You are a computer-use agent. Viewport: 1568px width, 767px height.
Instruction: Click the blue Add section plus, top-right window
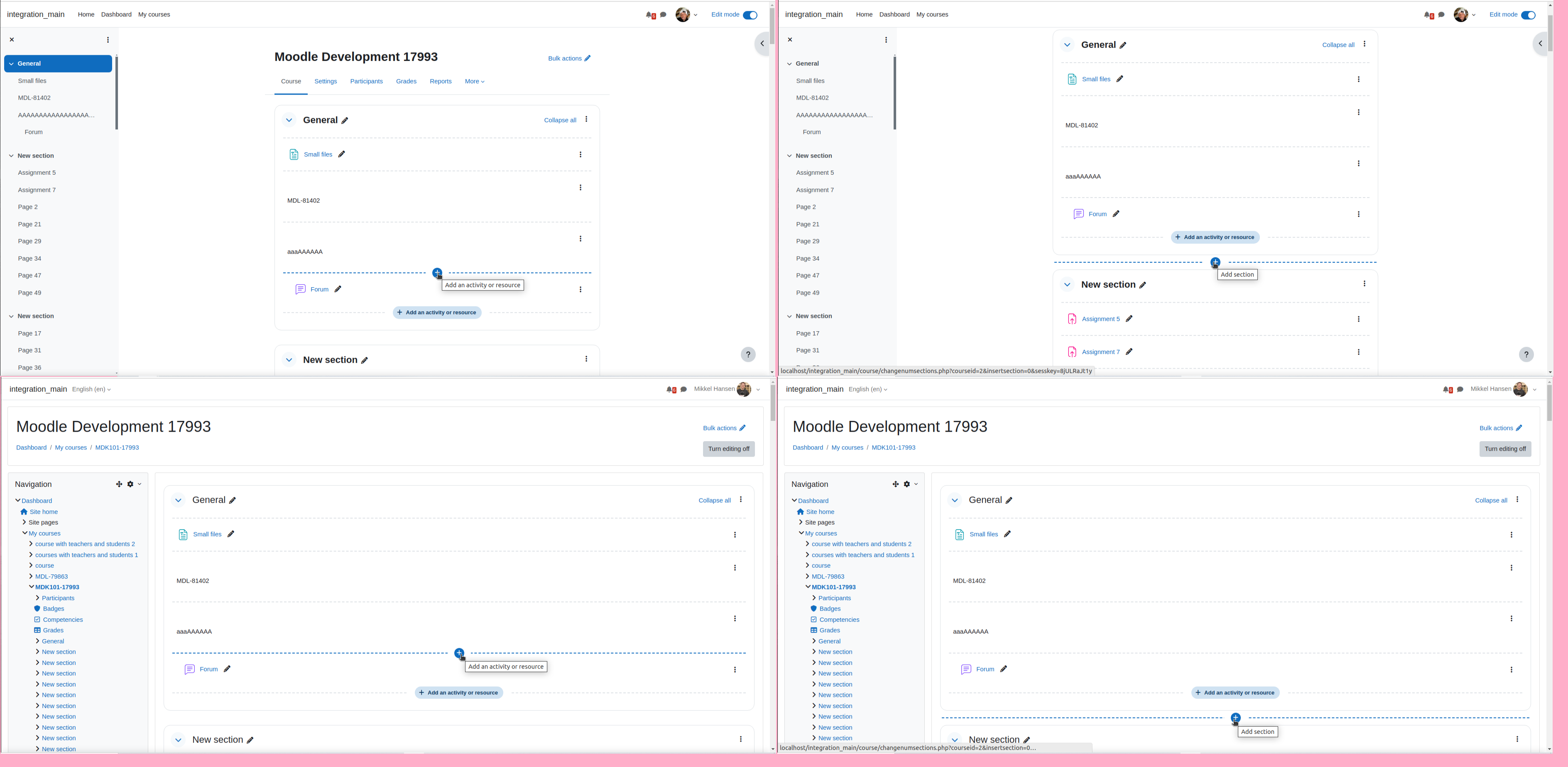(x=1215, y=262)
